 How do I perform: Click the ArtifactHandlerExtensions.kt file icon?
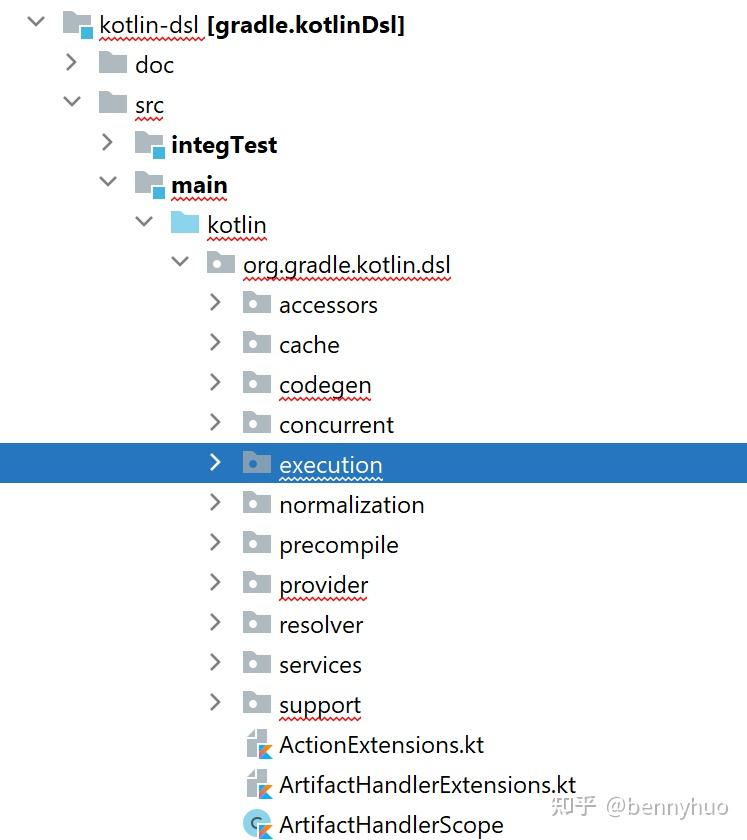258,784
